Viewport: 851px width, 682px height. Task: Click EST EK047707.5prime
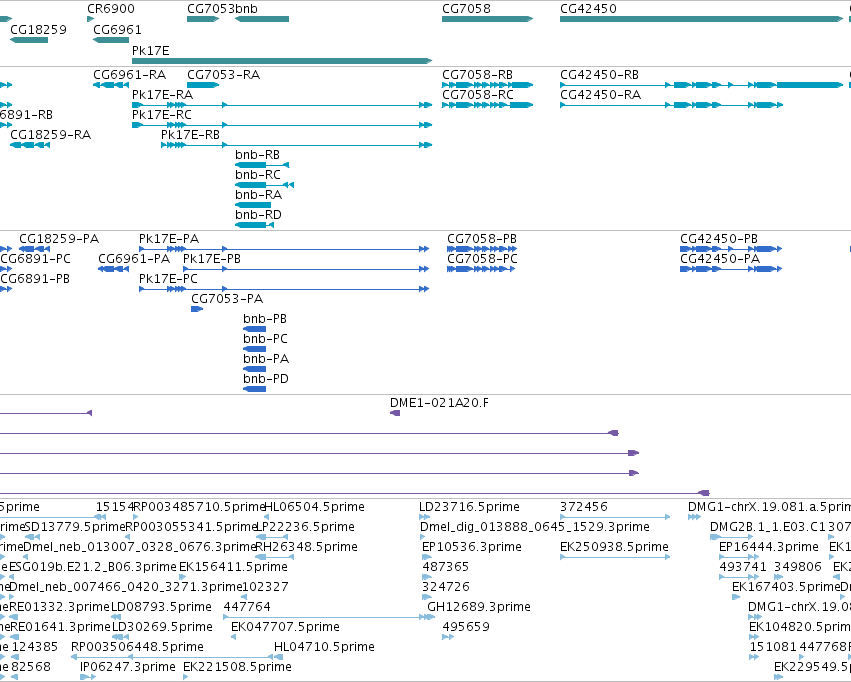(x=233, y=637)
